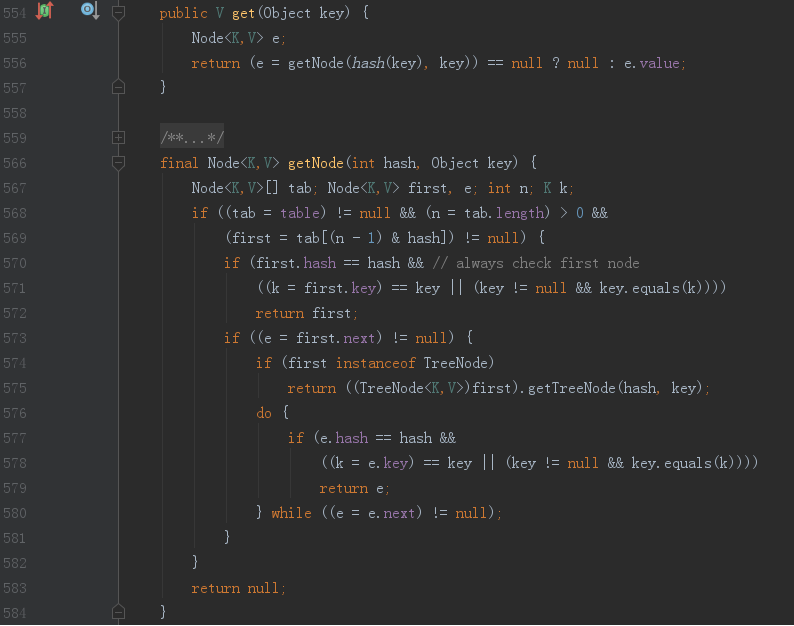Click the fold end marker on line 557

pyautogui.click(x=118, y=87)
